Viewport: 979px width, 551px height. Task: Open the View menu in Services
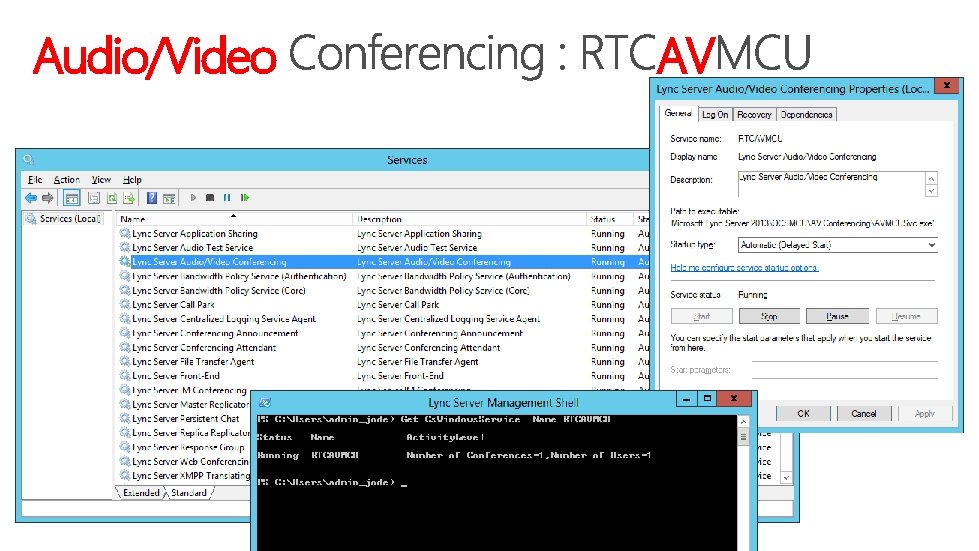(x=101, y=180)
